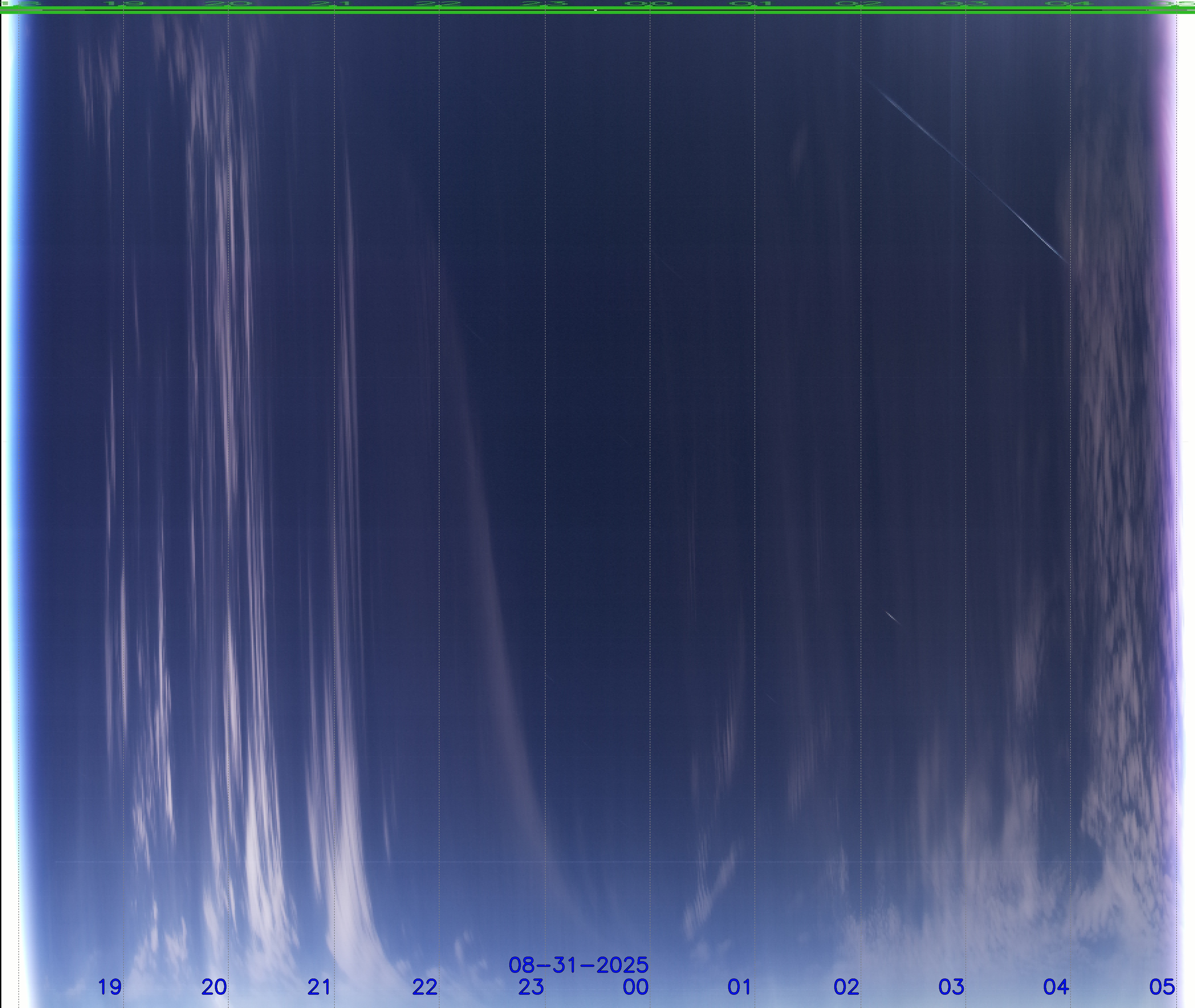
Task: Click the 20 hour label at bottom
Action: [x=214, y=987]
